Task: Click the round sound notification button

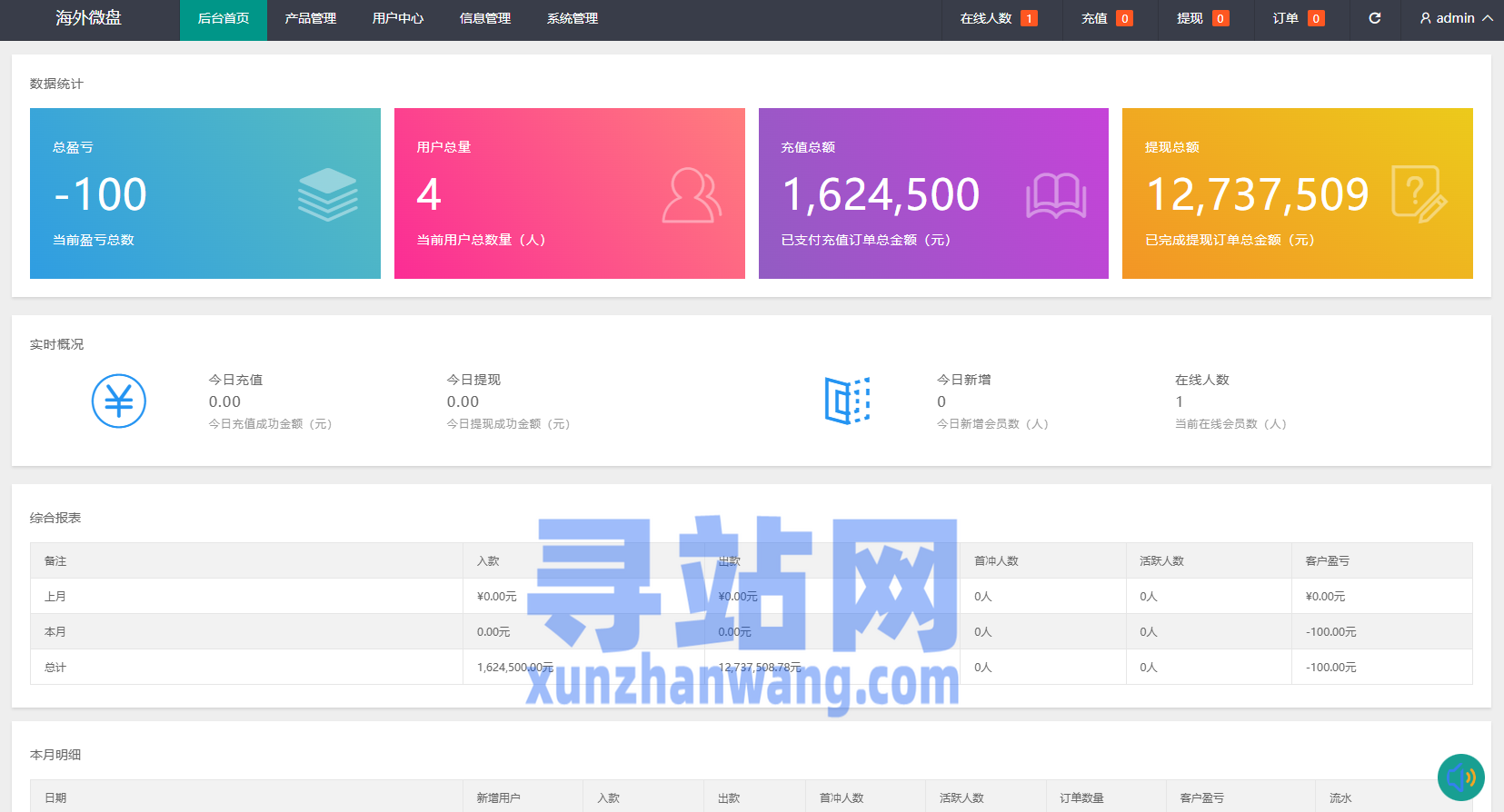Action: tap(1461, 777)
